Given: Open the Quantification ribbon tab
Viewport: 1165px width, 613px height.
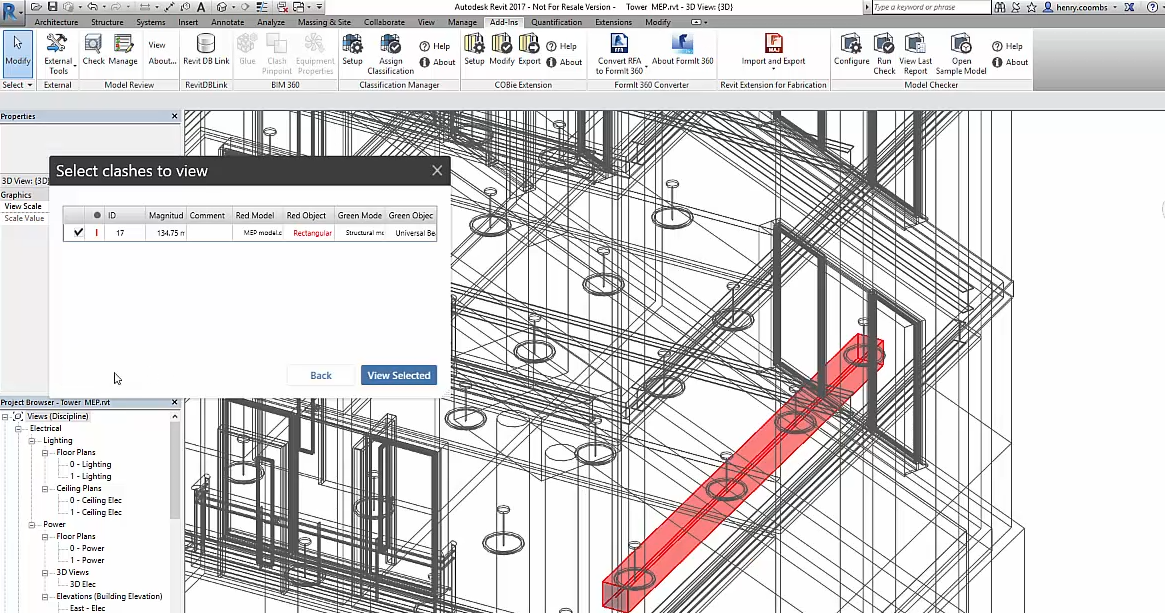Looking at the screenshot, I should (556, 22).
